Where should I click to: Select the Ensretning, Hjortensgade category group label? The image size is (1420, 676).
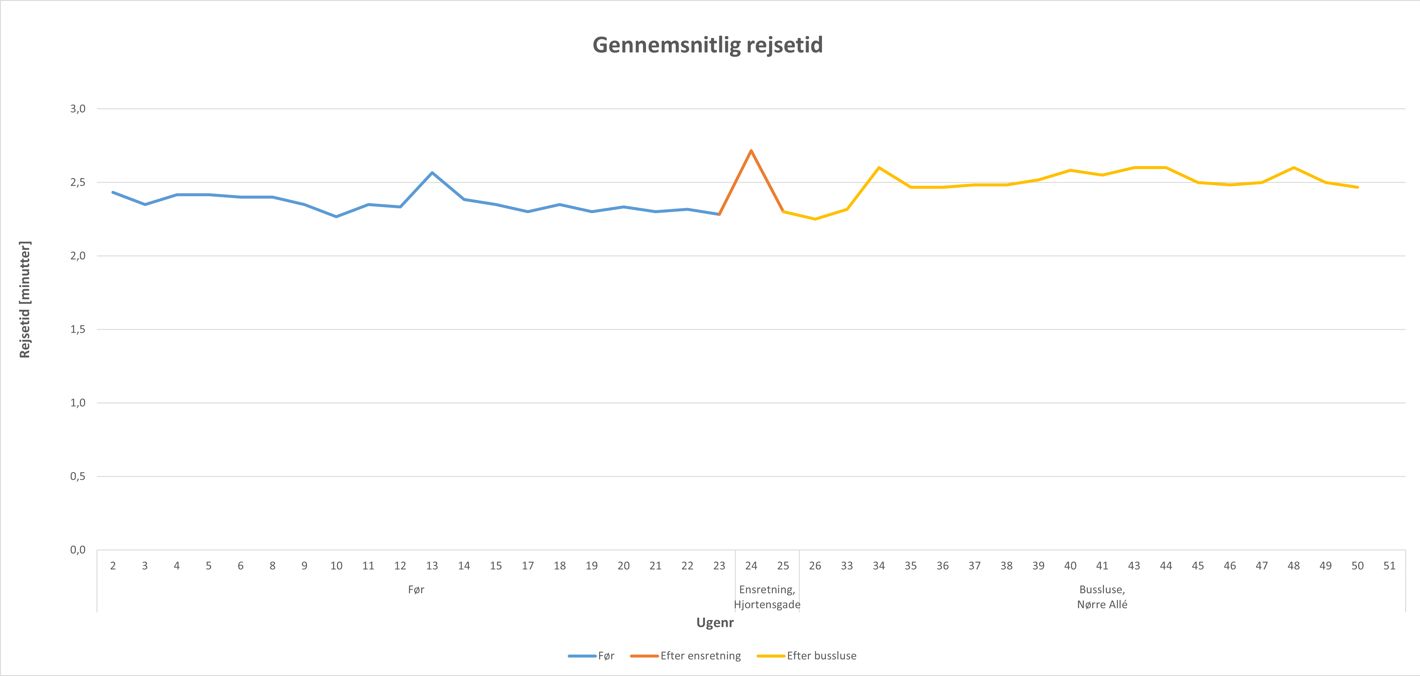(x=767, y=597)
